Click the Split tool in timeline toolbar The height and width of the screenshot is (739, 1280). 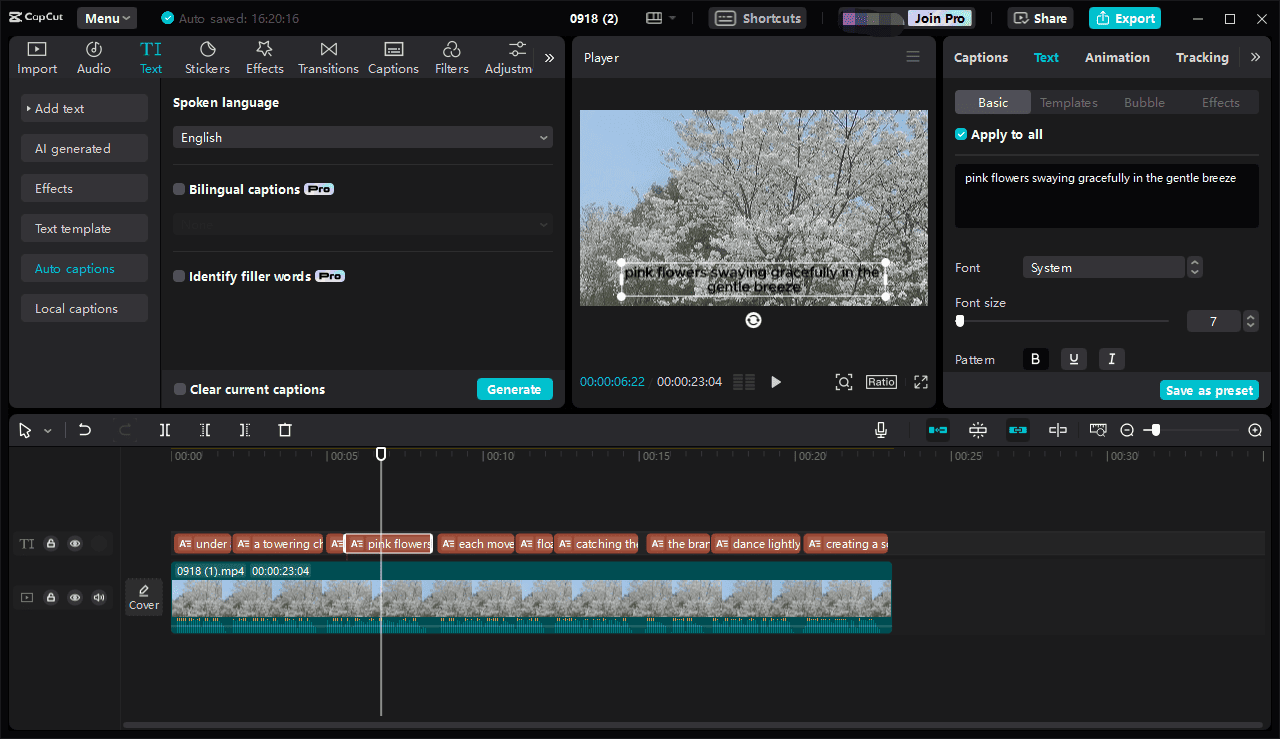165,430
